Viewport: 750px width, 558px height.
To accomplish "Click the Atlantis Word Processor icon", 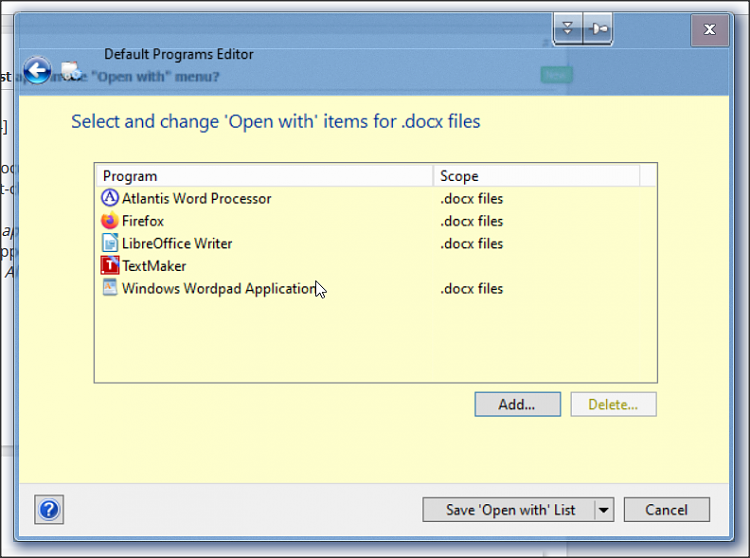I will [x=110, y=198].
